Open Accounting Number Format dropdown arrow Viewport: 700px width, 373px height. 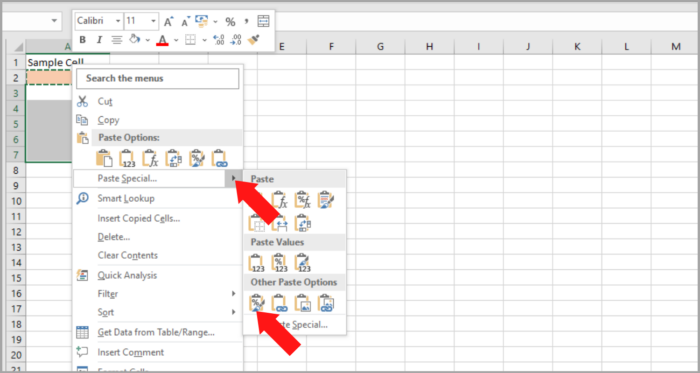pos(215,21)
